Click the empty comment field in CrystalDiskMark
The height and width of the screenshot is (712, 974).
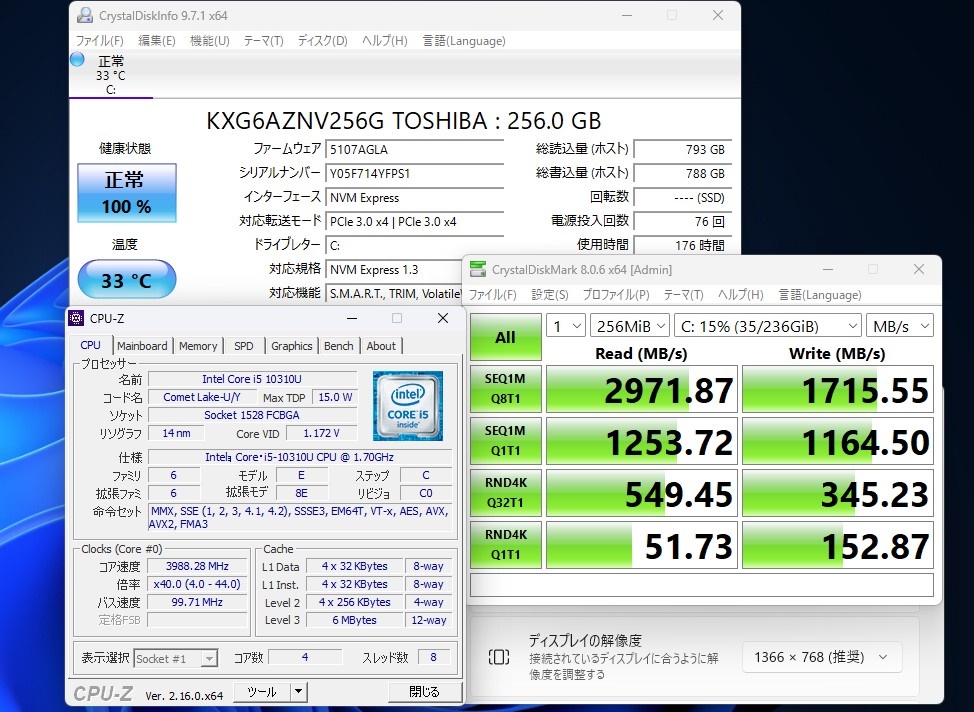pyautogui.click(x=702, y=585)
